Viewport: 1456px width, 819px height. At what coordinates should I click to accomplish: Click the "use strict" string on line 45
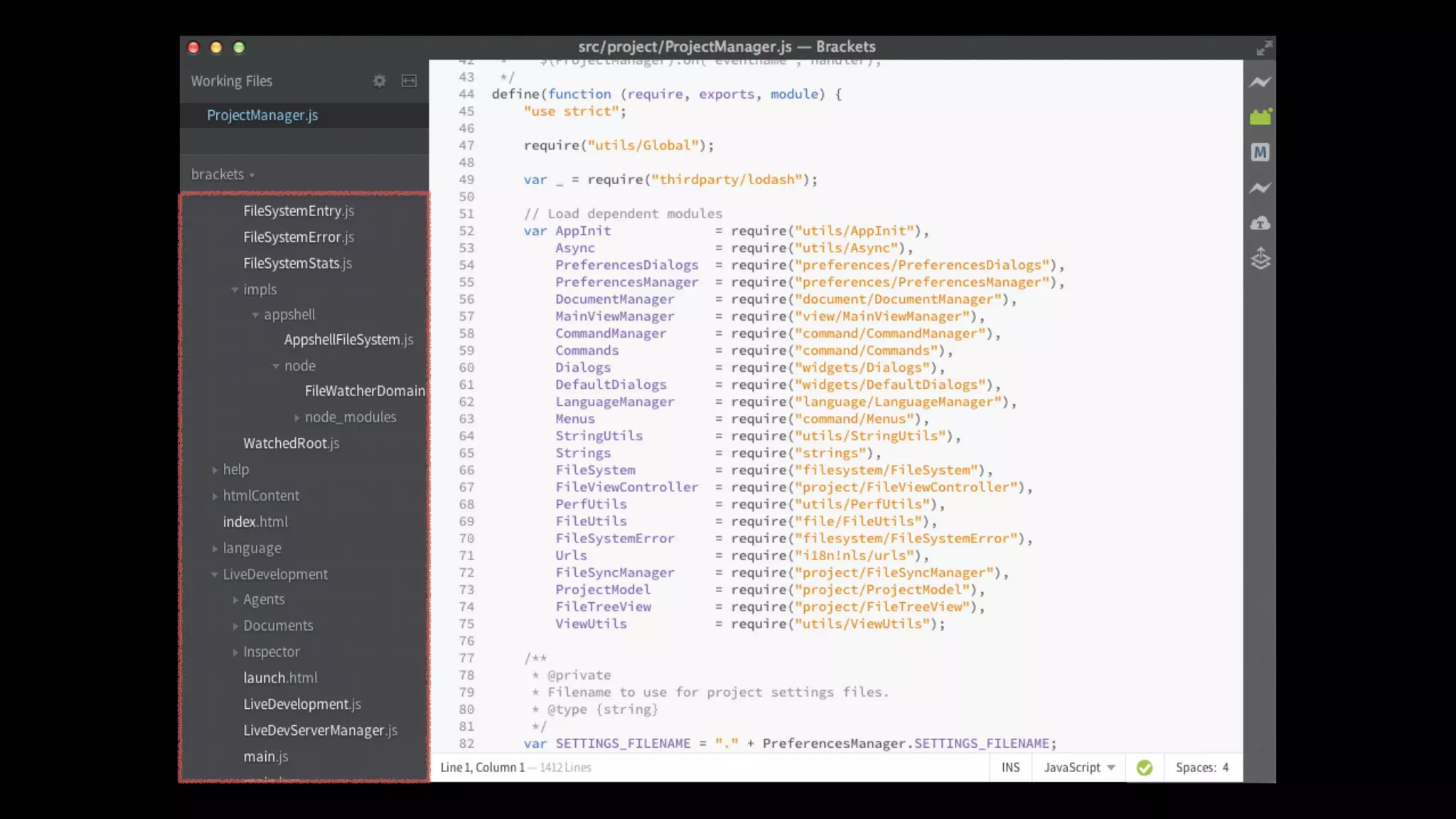(x=571, y=112)
